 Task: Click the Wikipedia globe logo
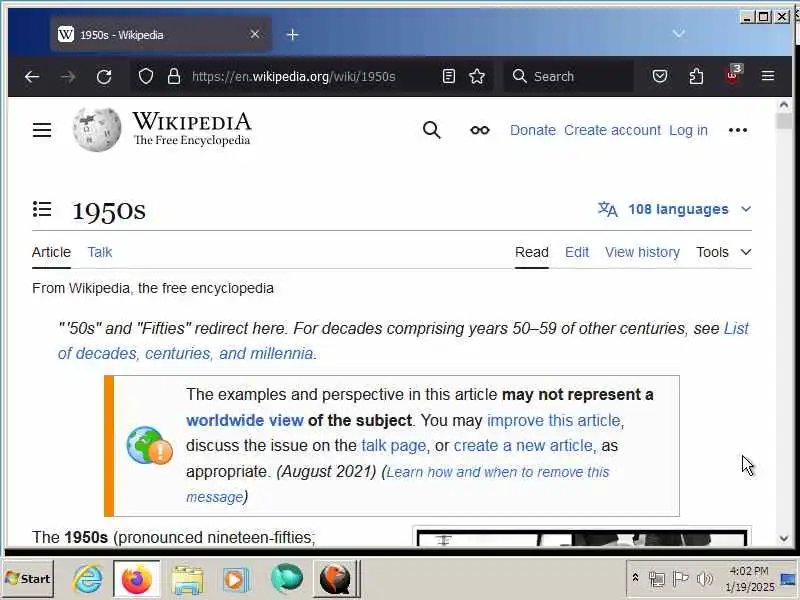[x=97, y=130]
